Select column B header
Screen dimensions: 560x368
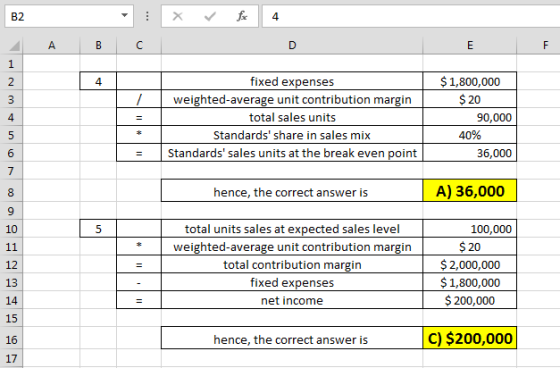coord(98,45)
